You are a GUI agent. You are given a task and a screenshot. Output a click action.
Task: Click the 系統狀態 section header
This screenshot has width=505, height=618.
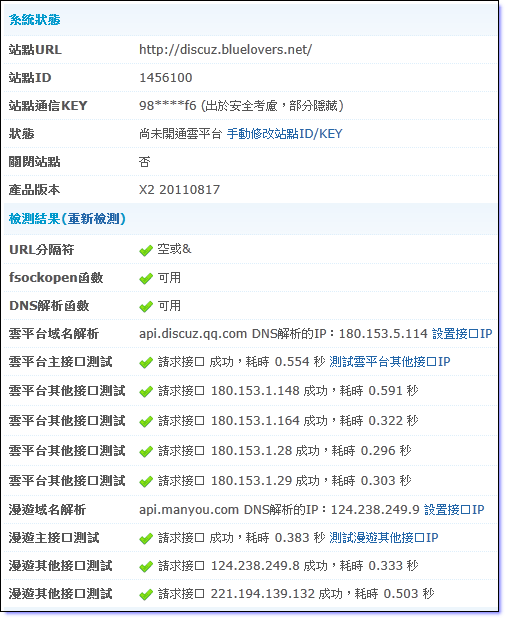coord(35,20)
